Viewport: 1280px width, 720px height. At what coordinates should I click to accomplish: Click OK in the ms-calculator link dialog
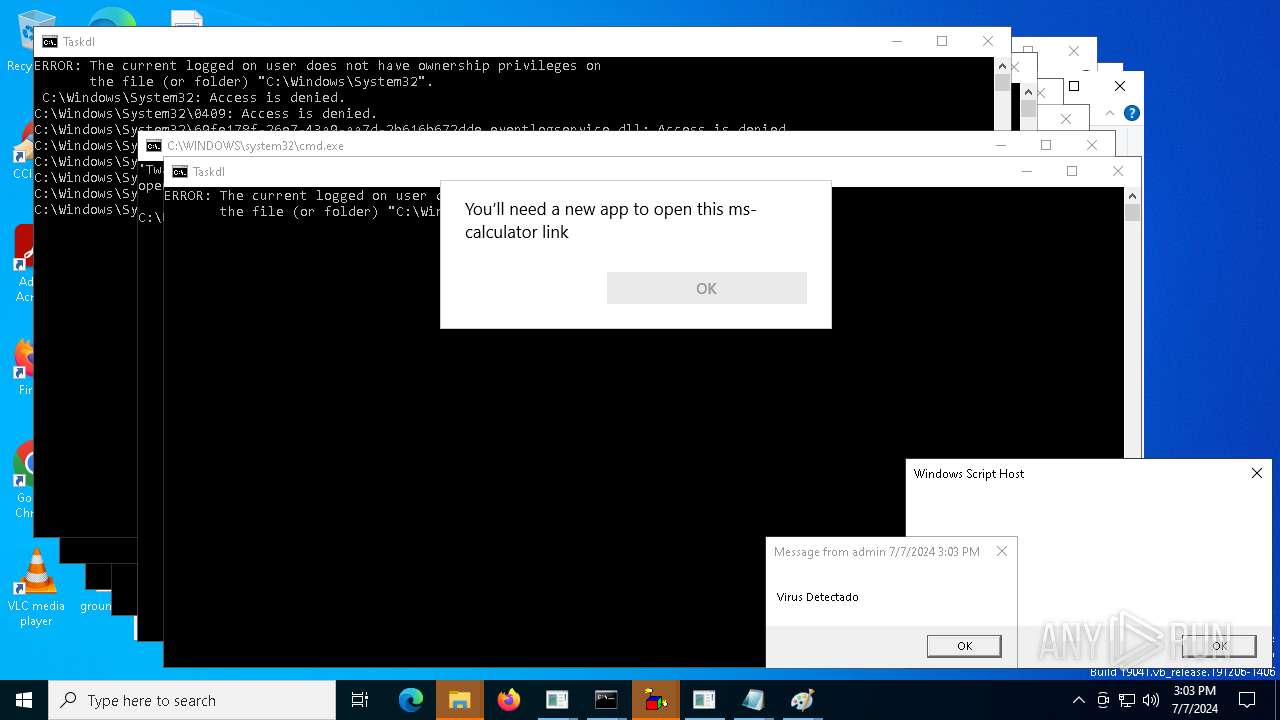click(x=706, y=288)
